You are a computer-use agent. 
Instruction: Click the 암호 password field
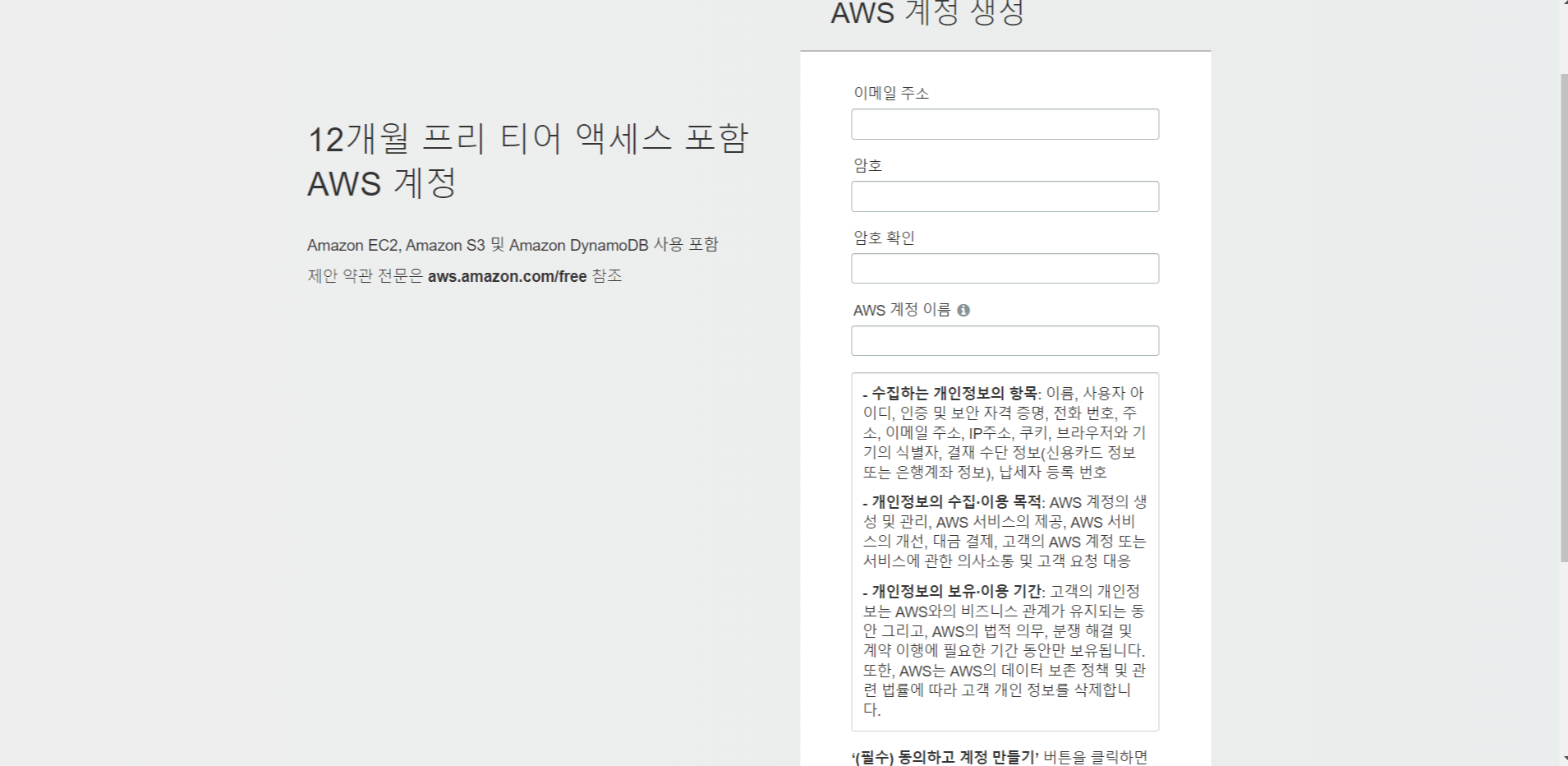1005,196
